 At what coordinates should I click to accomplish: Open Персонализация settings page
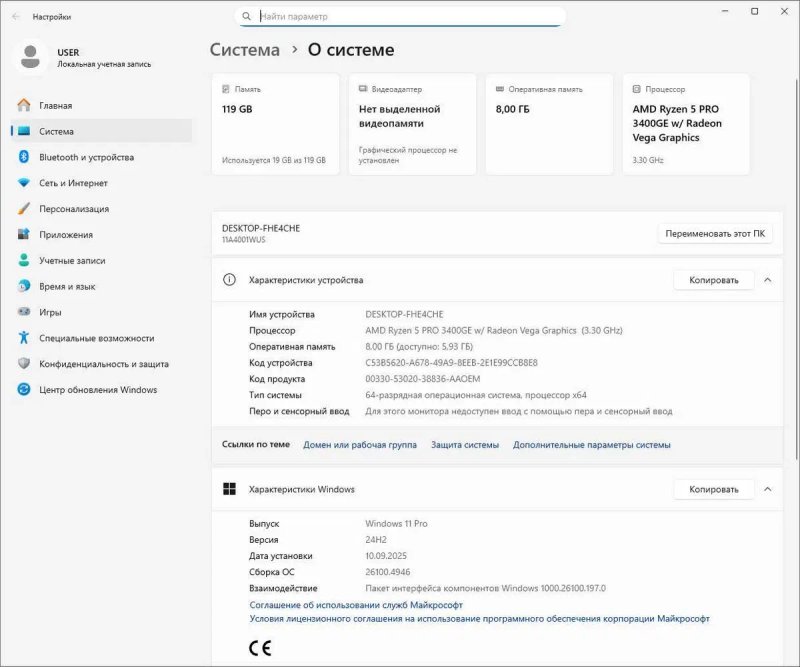(x=101, y=209)
